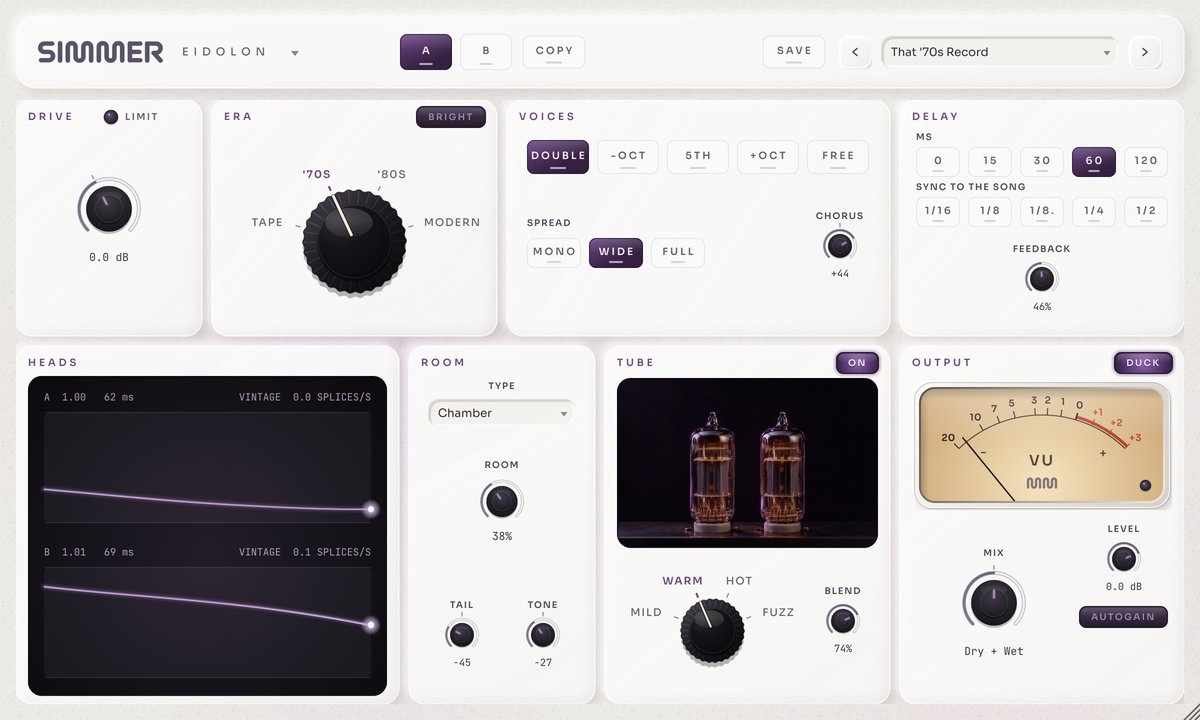Select FUZZ tube character
Viewport: 1200px width, 720px height.
778,613
